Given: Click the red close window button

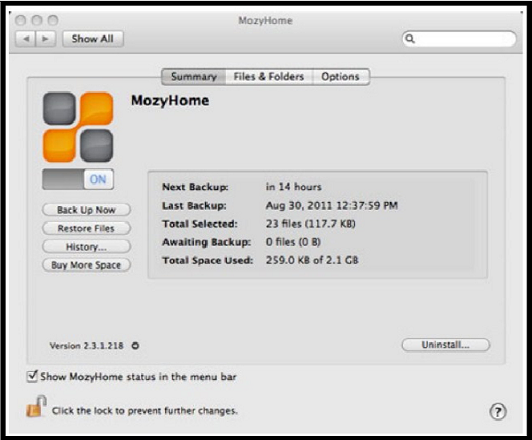Looking at the screenshot, I should tap(20, 20).
